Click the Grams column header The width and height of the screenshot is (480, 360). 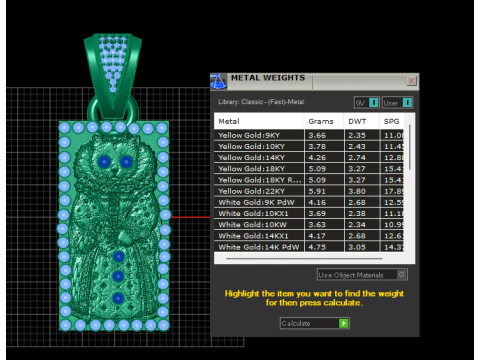click(x=324, y=121)
